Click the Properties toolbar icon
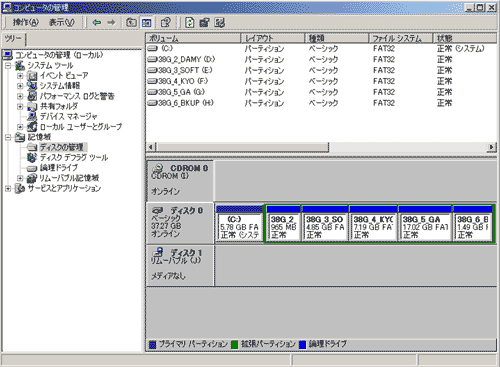The height and width of the screenshot is (367, 500). click(166, 23)
